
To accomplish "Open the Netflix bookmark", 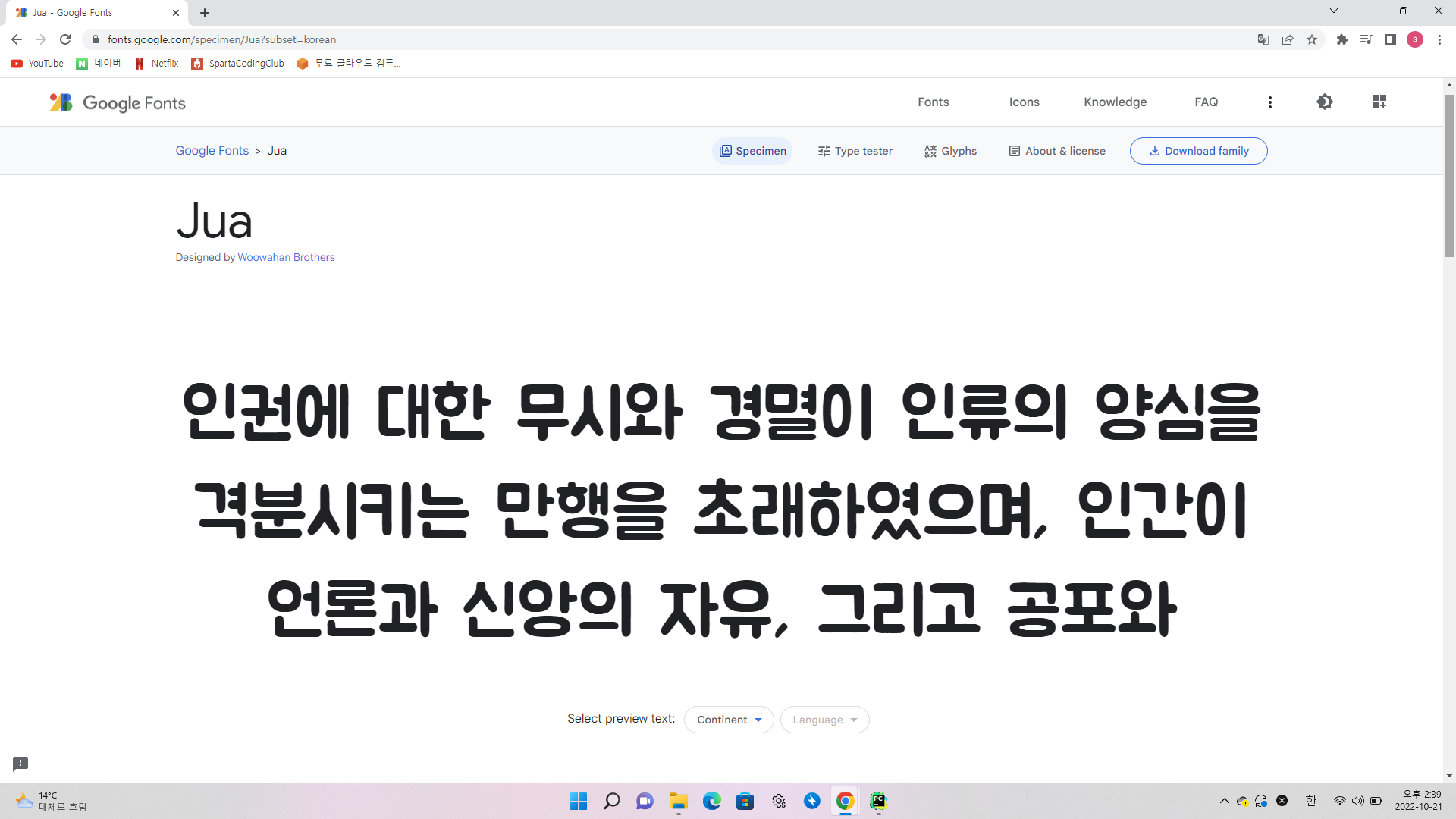I will click(x=156, y=64).
